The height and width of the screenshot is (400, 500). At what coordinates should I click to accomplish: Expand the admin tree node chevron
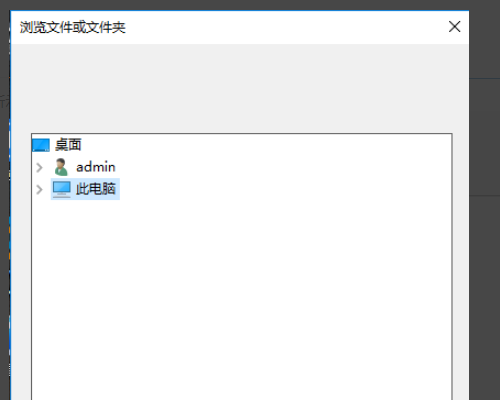pyautogui.click(x=39, y=167)
